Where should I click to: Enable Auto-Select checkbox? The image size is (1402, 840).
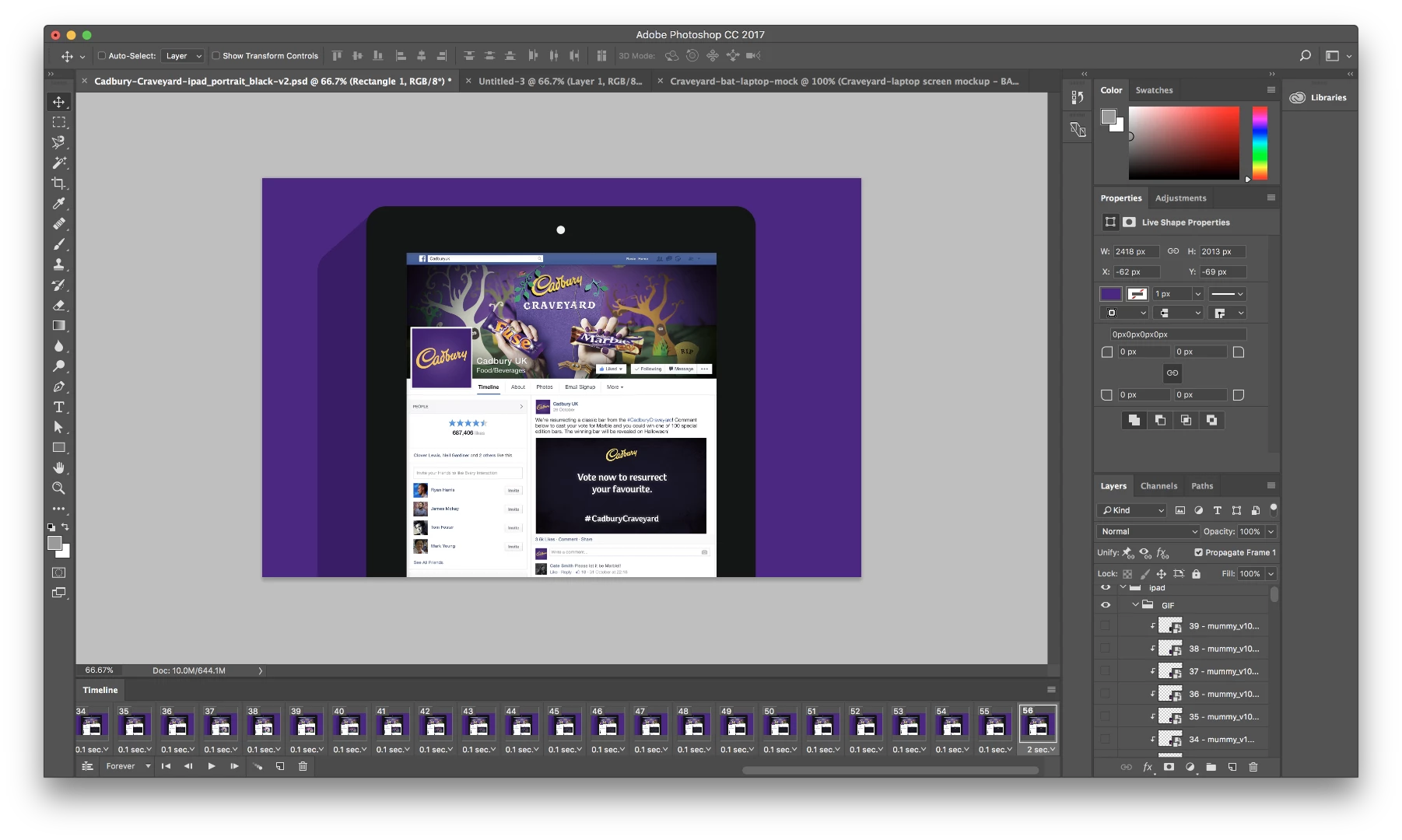[x=102, y=55]
